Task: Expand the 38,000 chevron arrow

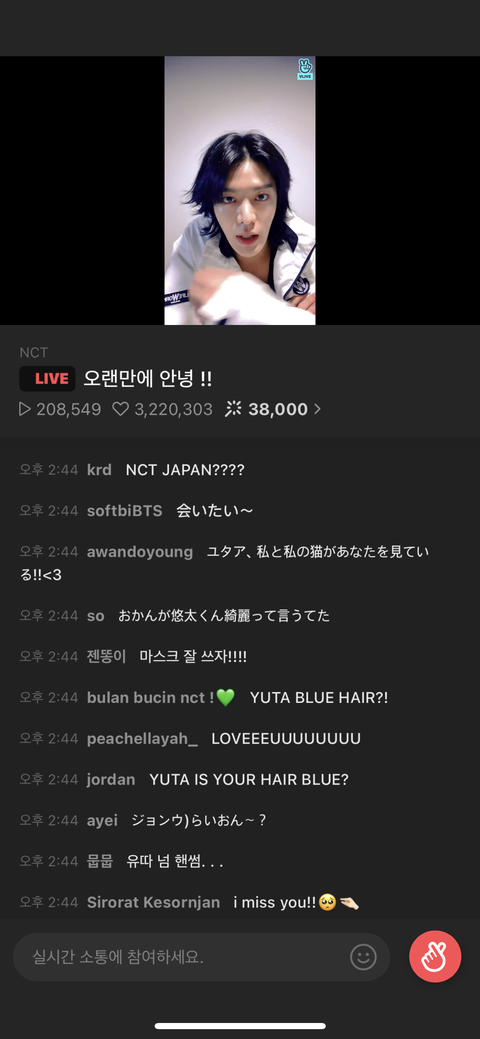Action: (317, 410)
